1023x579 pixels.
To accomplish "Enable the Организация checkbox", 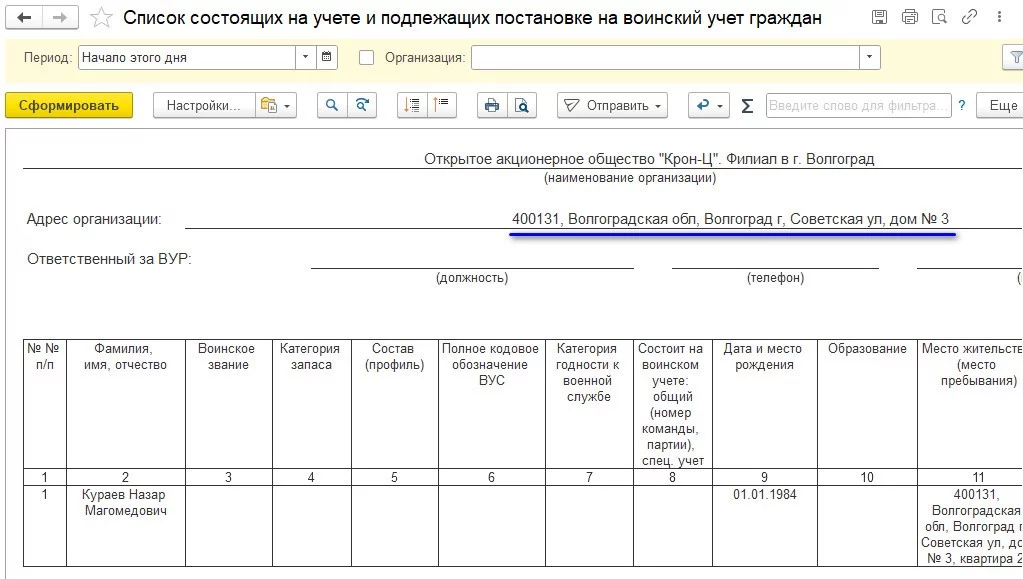I will coord(369,56).
